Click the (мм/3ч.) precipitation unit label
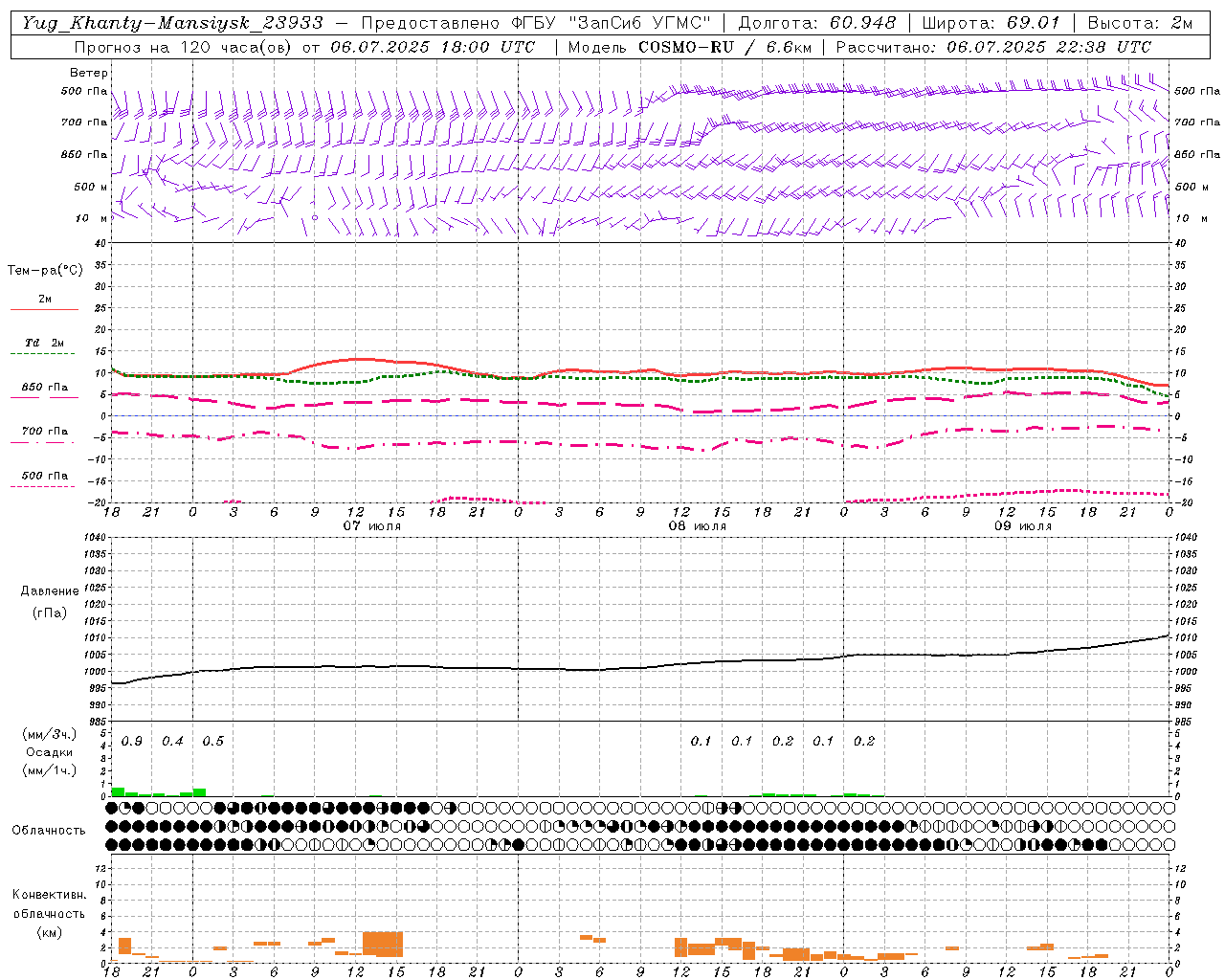Viewport: 1225px width, 980px height. 48,734
